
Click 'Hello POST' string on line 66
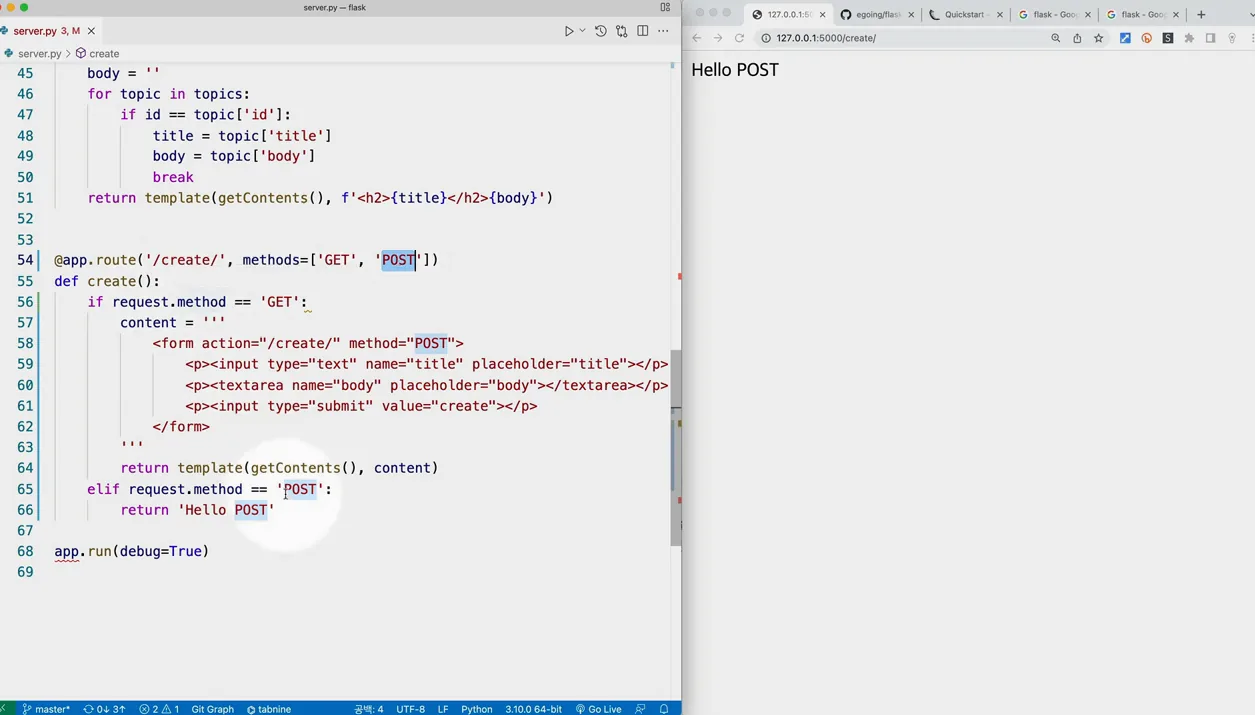(226, 510)
